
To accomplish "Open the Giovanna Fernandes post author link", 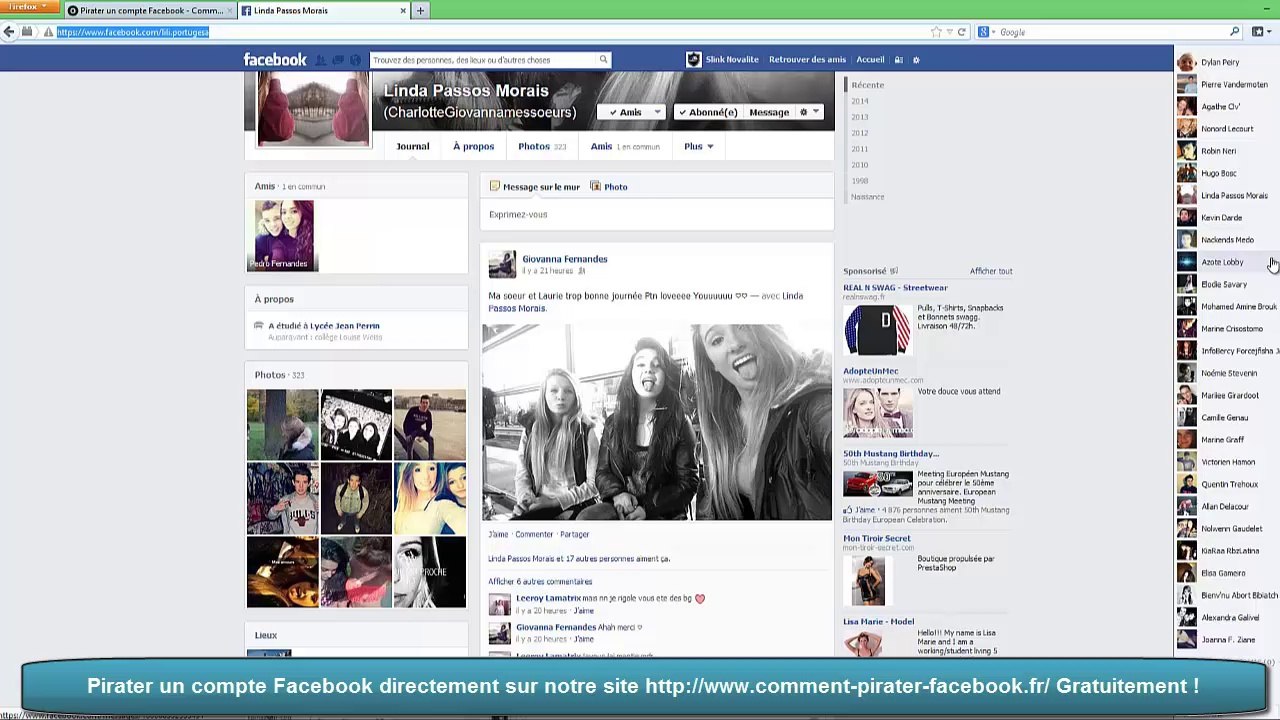I will click(x=564, y=259).
